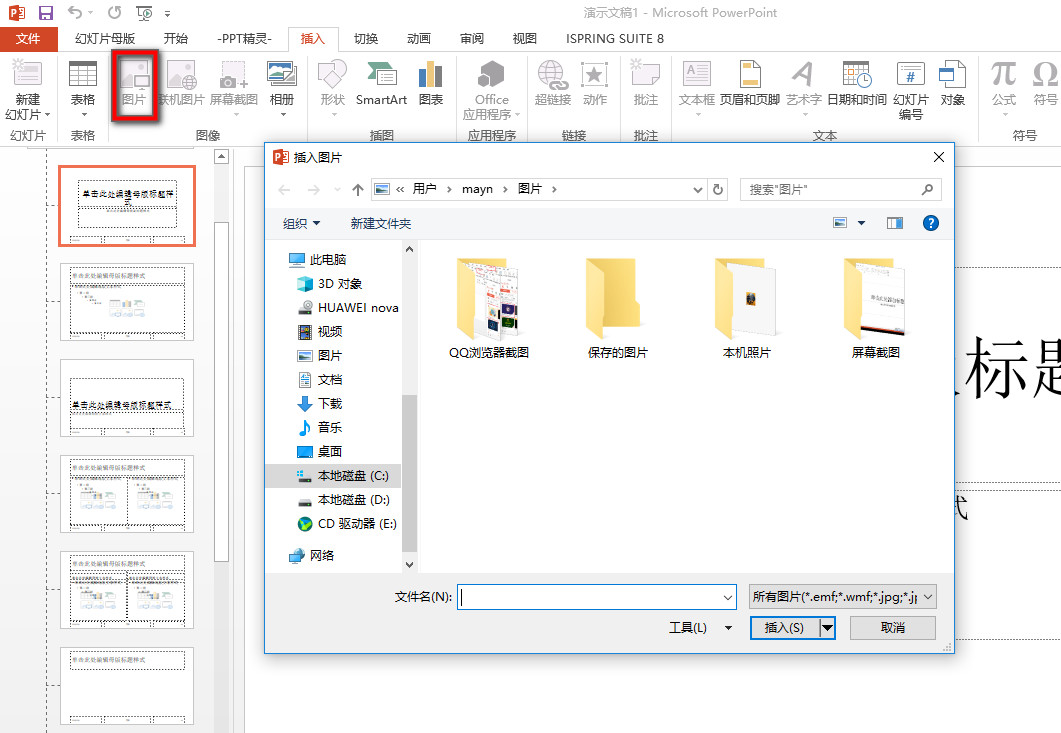
Task: Switch to the Animations (动画) tab
Action: point(419,39)
